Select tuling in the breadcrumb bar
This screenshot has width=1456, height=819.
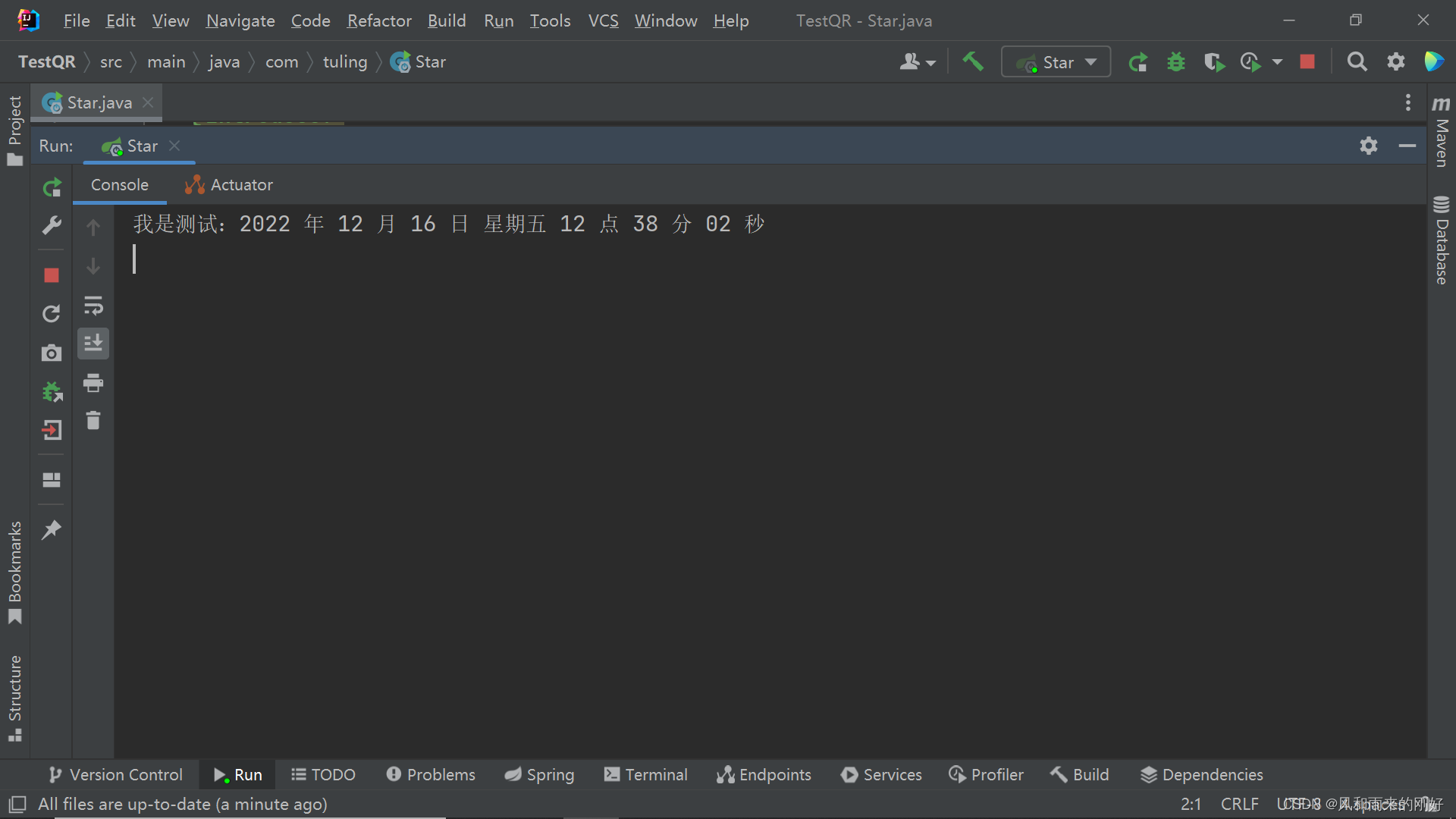pyautogui.click(x=345, y=61)
